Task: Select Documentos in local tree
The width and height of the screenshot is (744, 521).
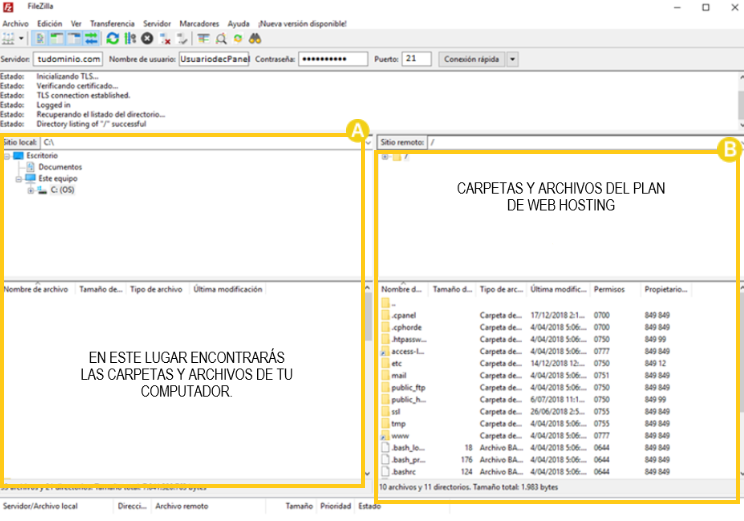Action: [x=60, y=167]
